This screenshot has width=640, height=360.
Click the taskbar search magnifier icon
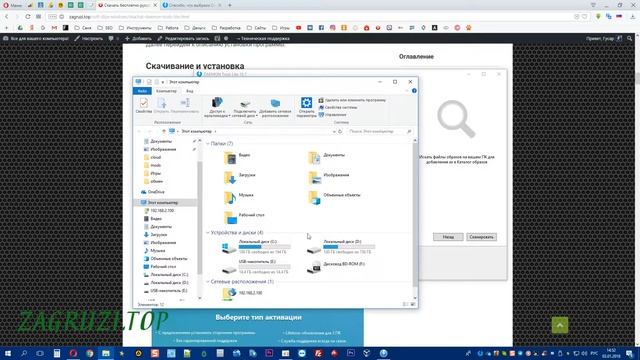(x=24, y=353)
